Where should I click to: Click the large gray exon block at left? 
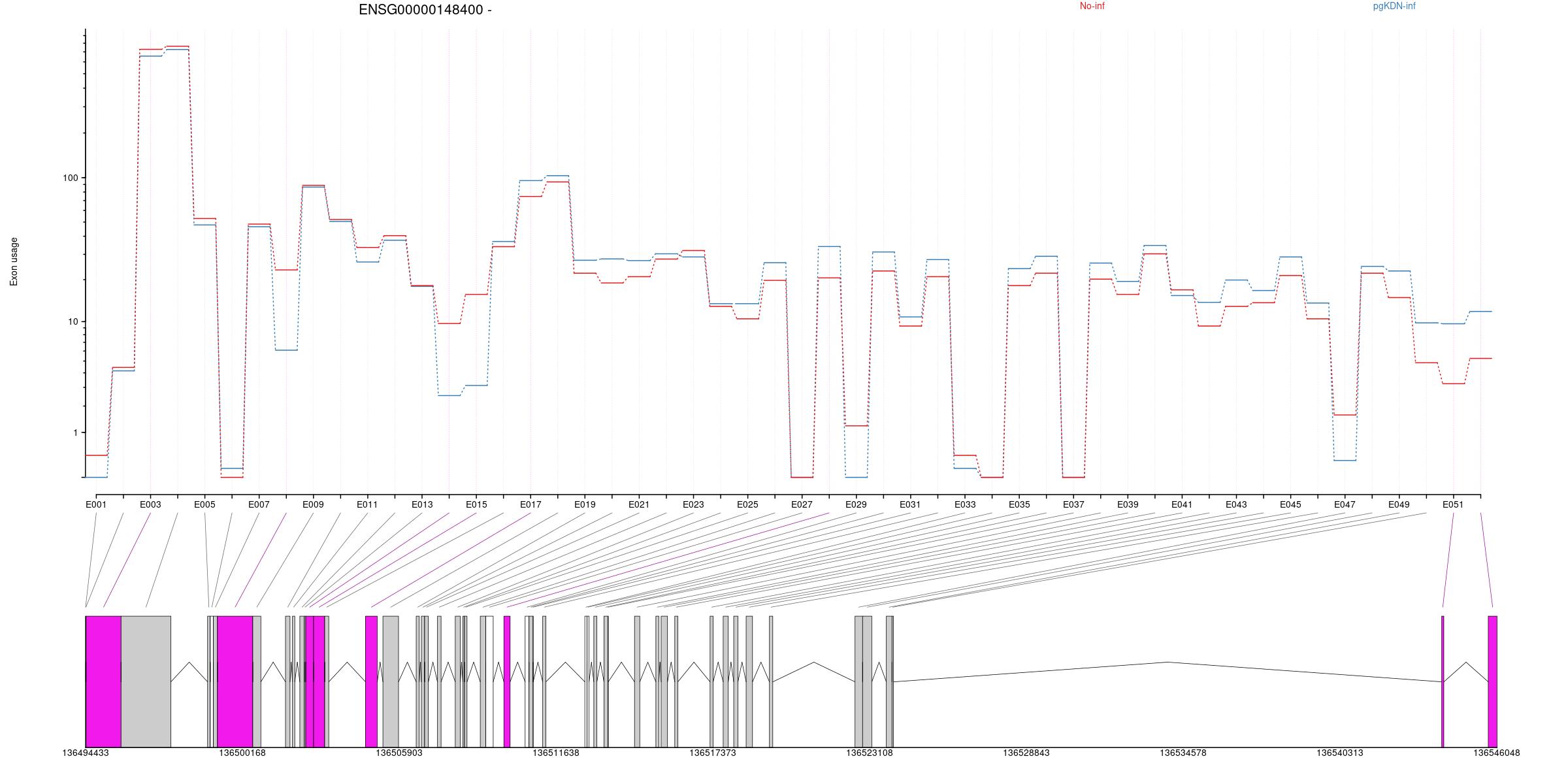[146, 681]
